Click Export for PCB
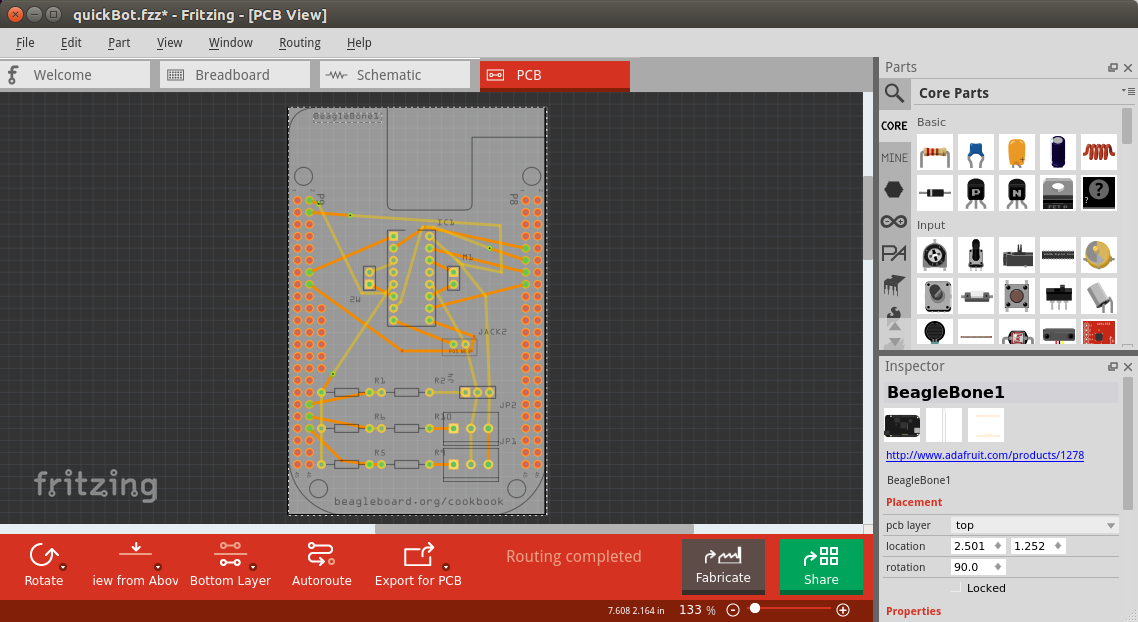The image size is (1138, 622). [x=417, y=564]
